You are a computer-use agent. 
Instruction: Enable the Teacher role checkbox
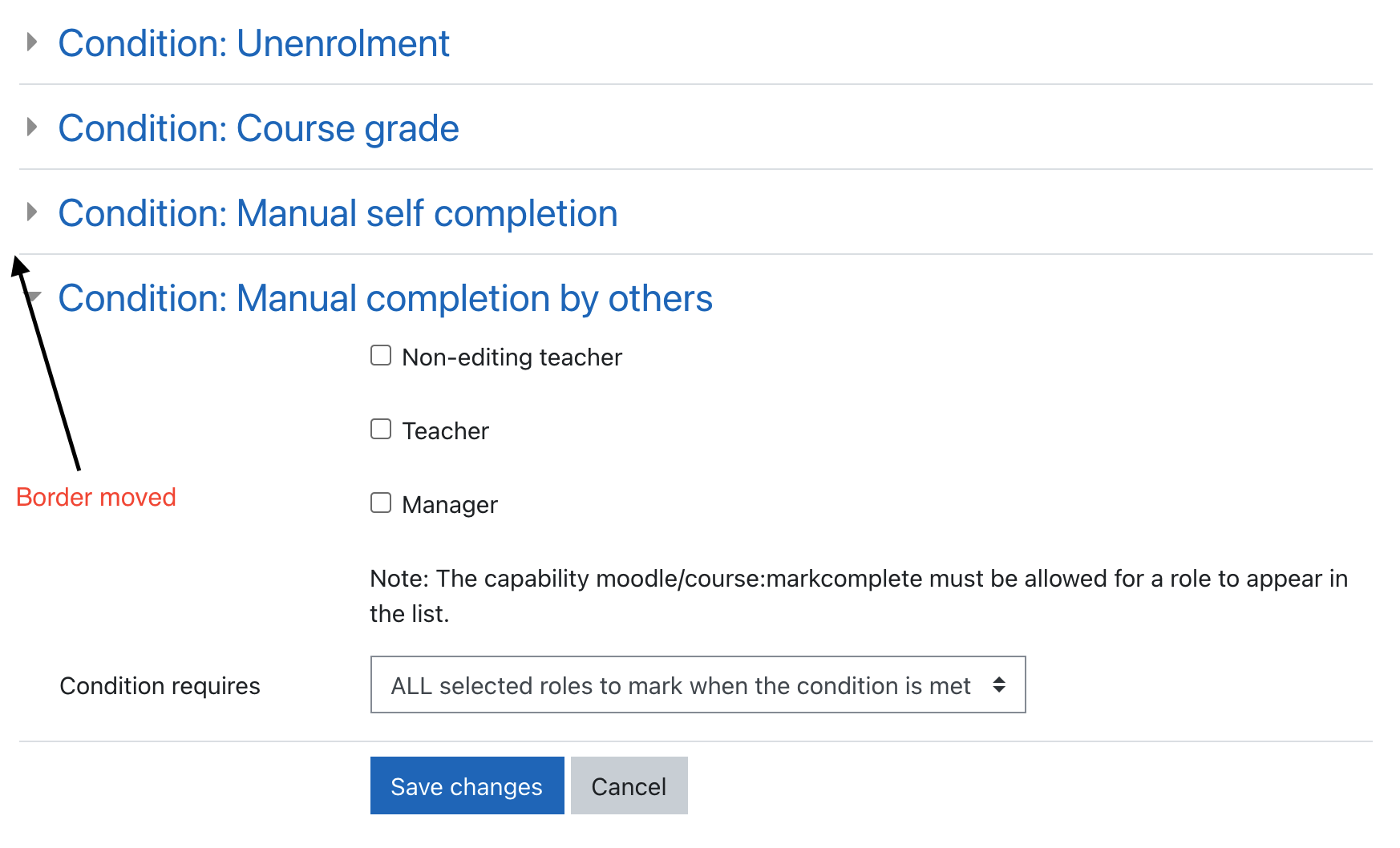click(381, 430)
